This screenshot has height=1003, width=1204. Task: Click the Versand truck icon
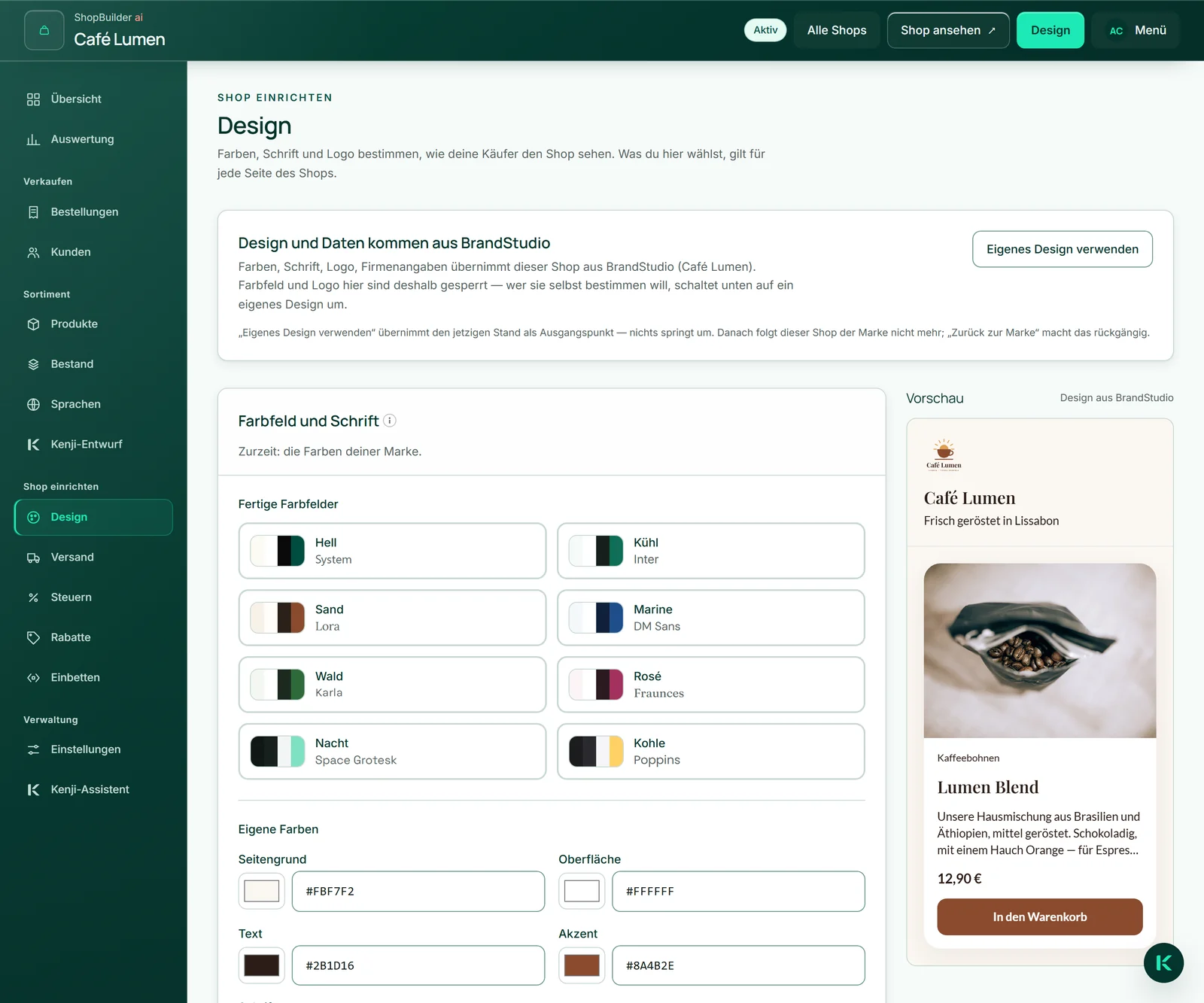[x=33, y=558]
